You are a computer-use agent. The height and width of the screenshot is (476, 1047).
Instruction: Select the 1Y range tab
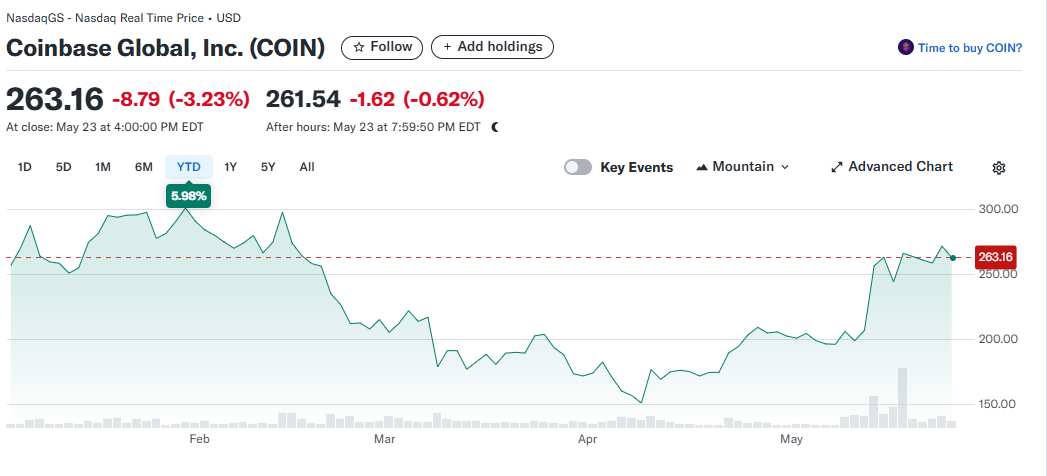point(230,167)
